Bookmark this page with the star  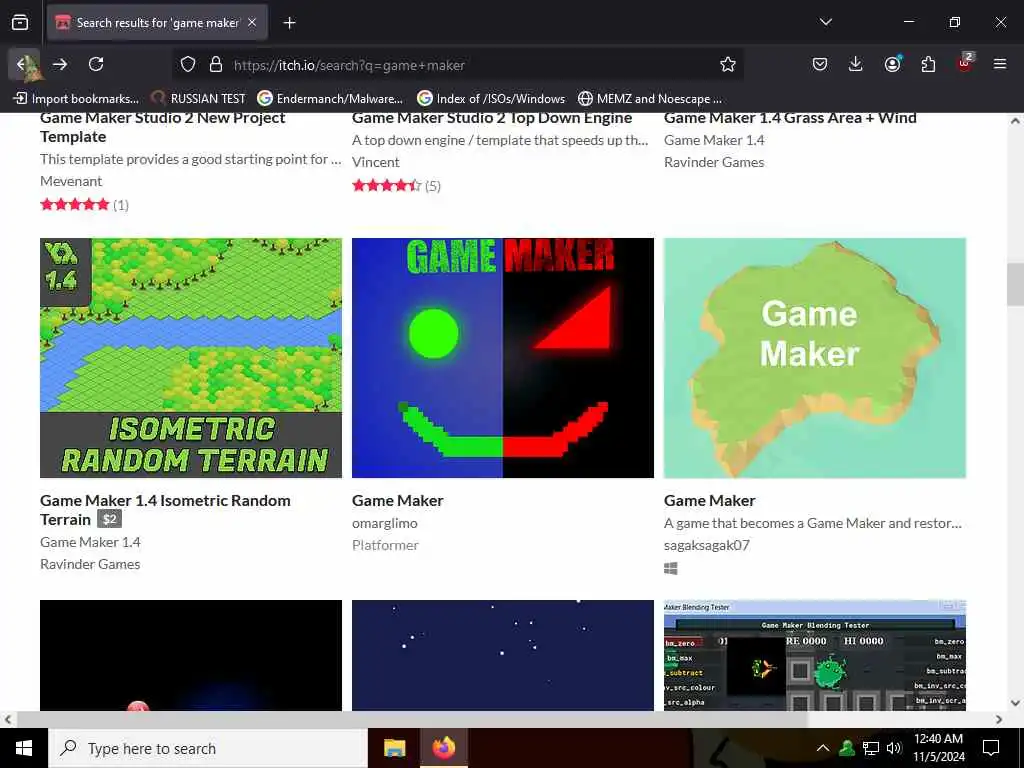click(728, 64)
